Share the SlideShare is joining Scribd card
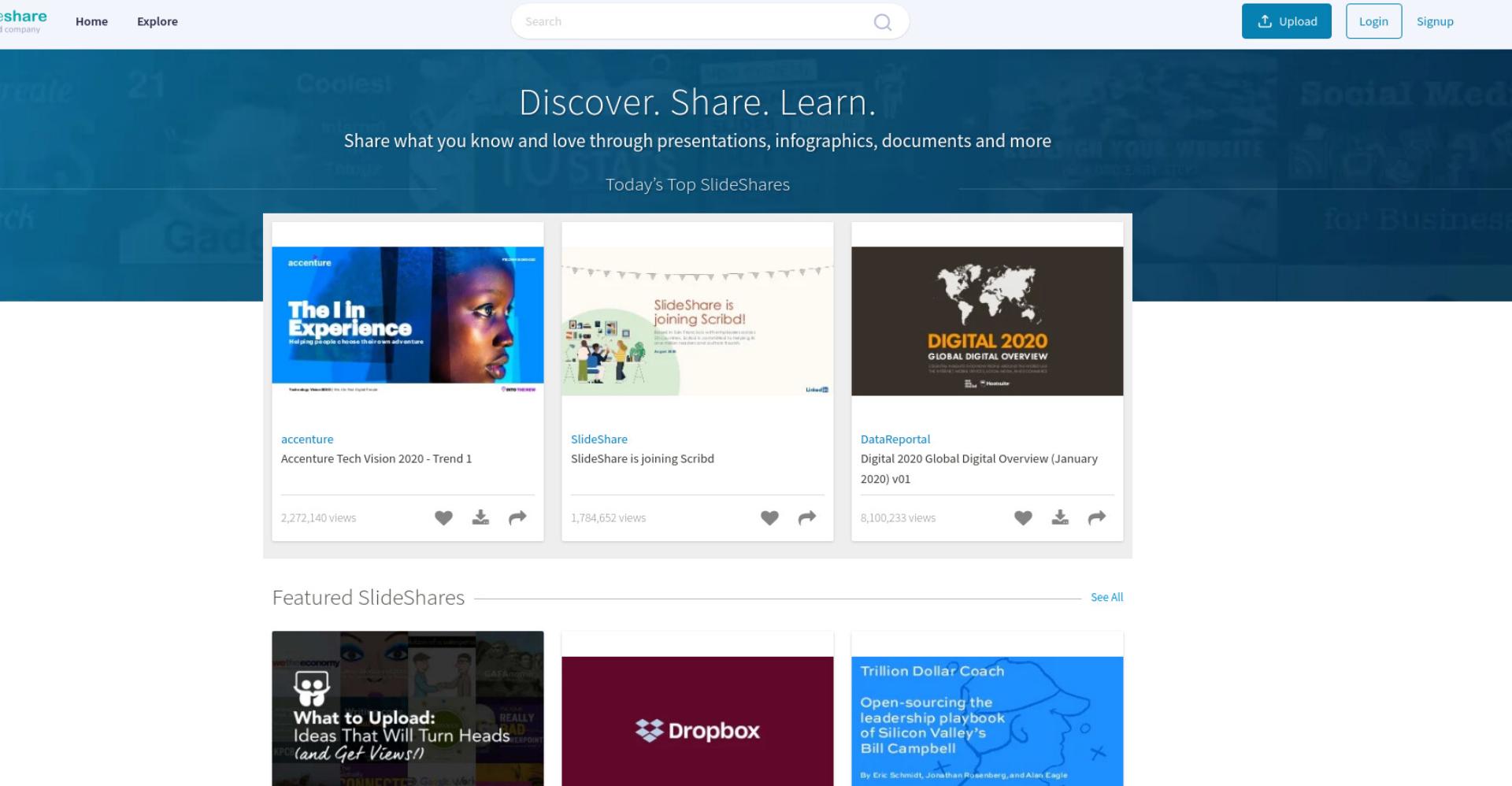This screenshot has width=1512, height=786. click(807, 517)
